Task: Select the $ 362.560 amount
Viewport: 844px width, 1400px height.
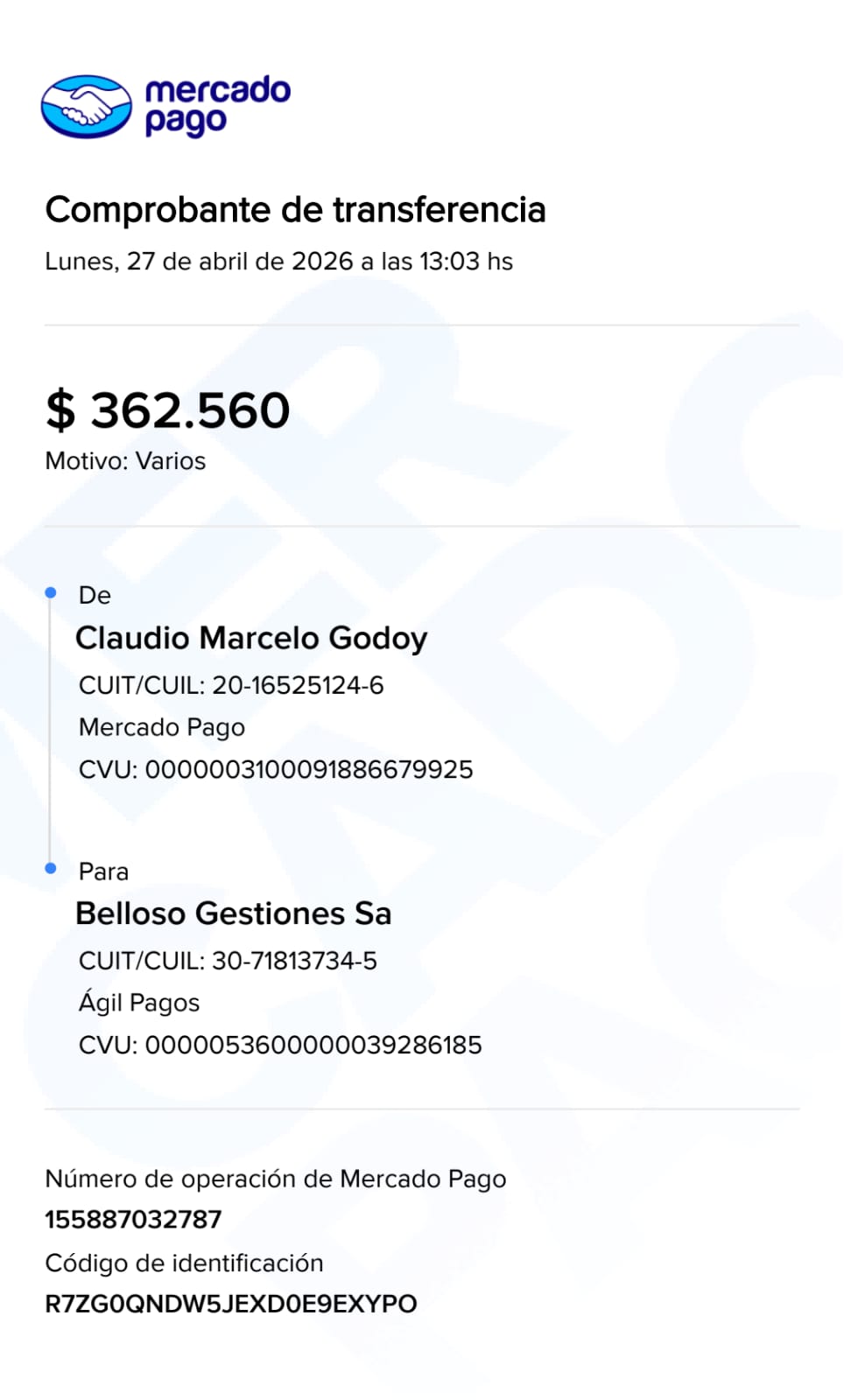Action: pyautogui.click(x=167, y=410)
